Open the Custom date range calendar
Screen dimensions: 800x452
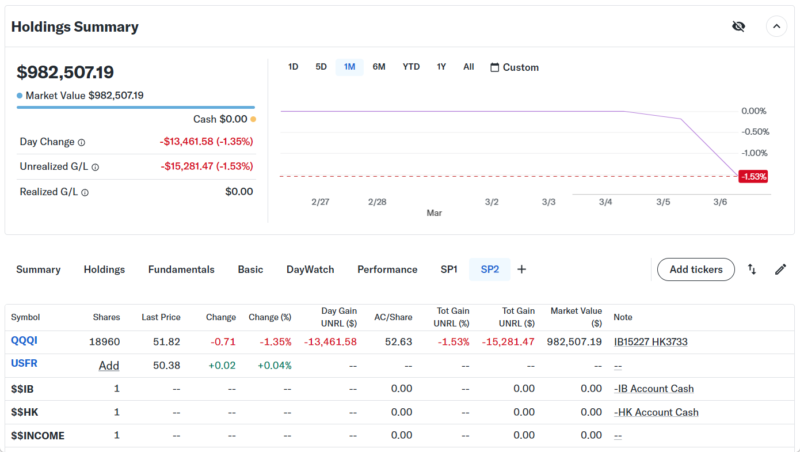(514, 67)
